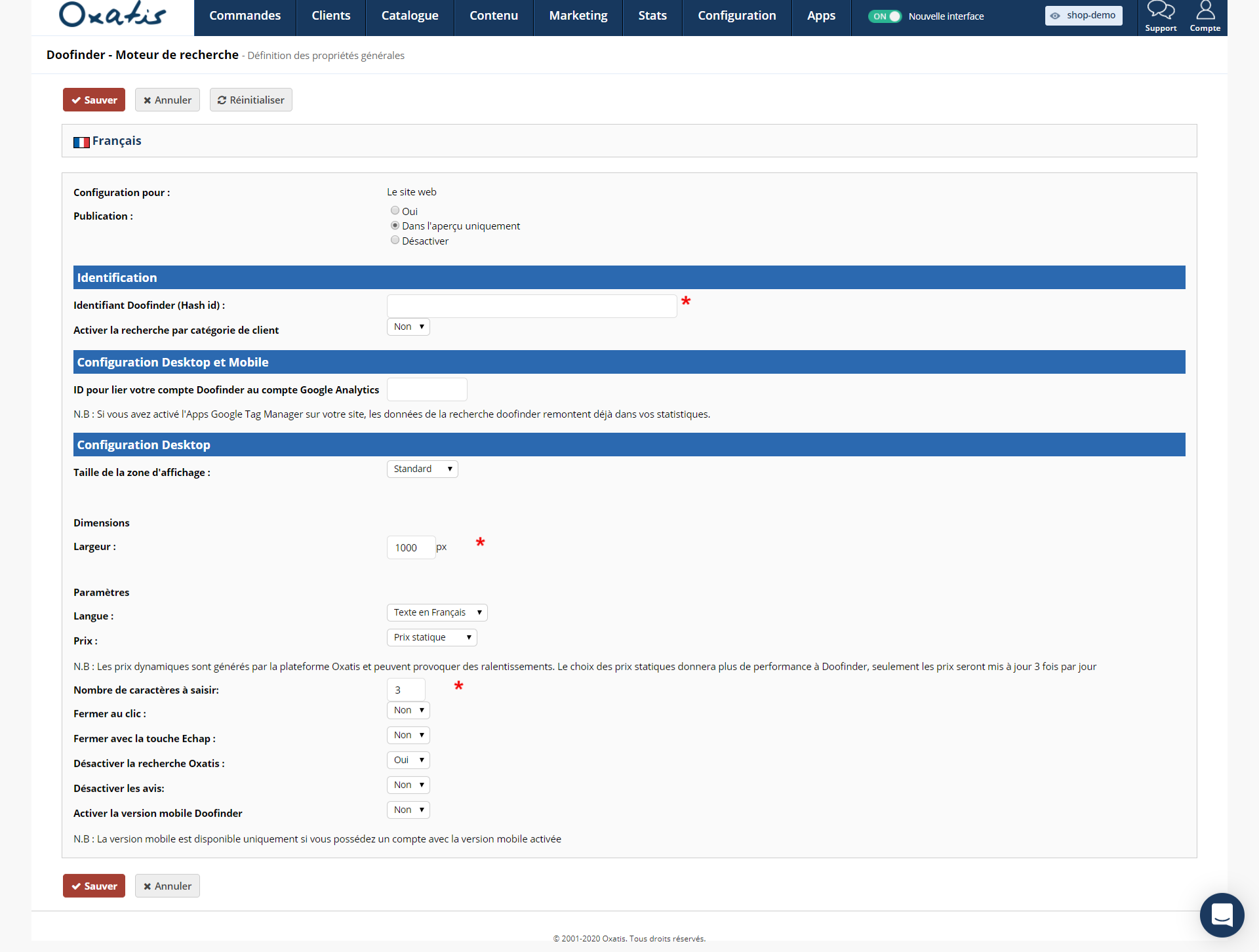Click the French flag icon
The width and height of the screenshot is (1259, 952).
[81, 142]
